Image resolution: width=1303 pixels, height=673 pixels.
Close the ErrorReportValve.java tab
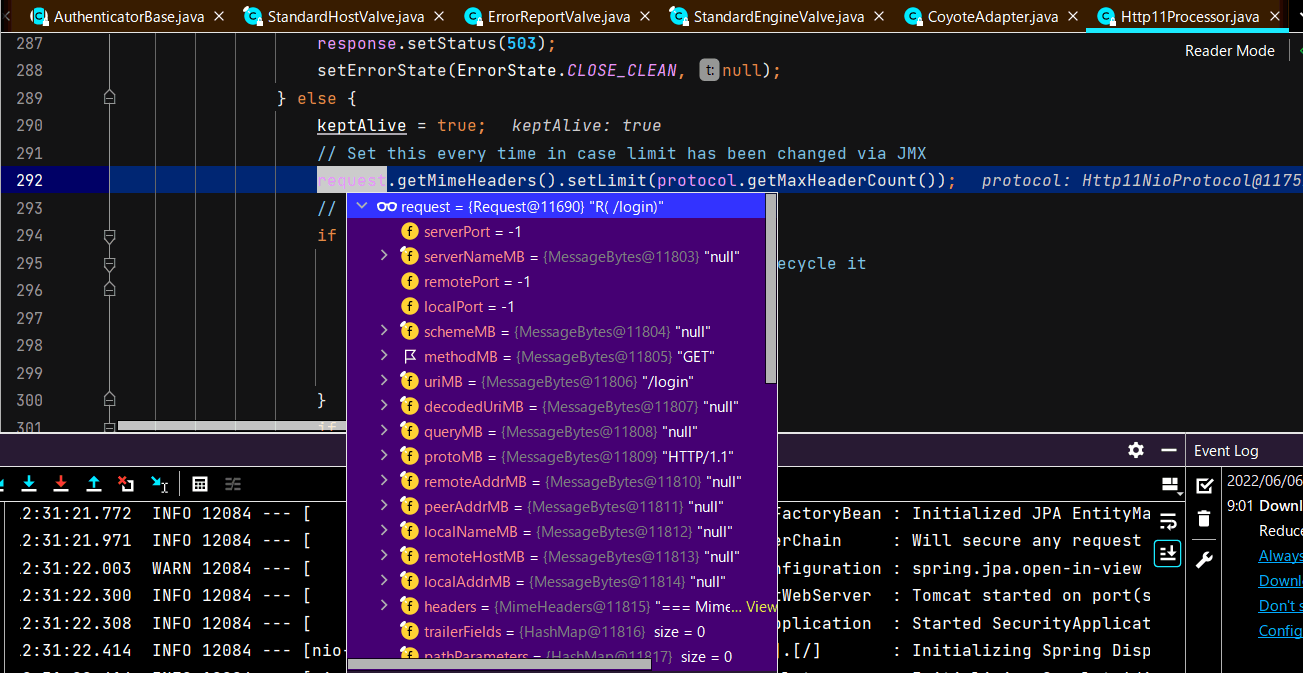(644, 17)
